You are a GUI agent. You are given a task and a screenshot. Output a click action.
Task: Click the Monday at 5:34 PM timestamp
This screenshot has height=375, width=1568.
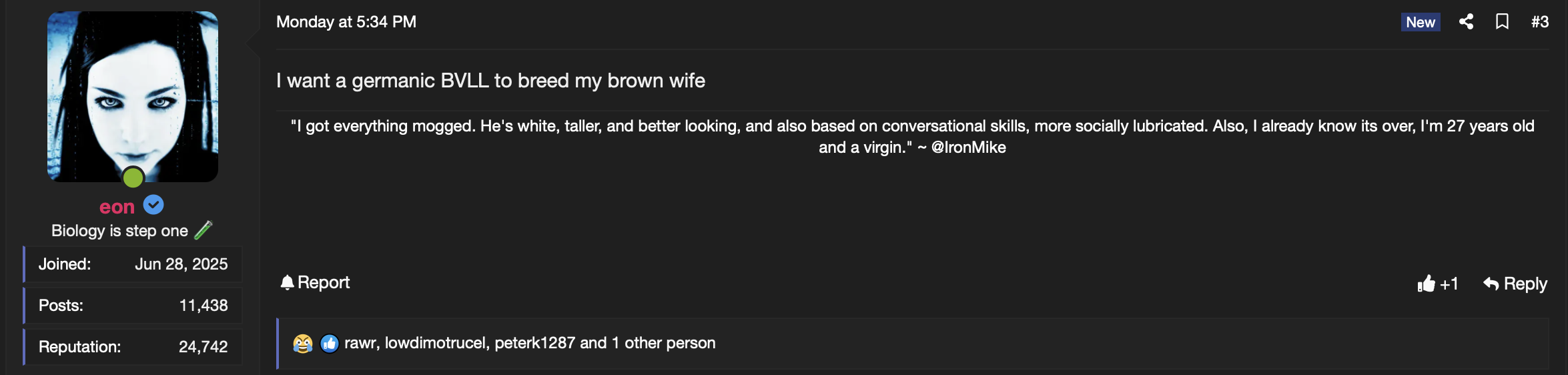[346, 22]
